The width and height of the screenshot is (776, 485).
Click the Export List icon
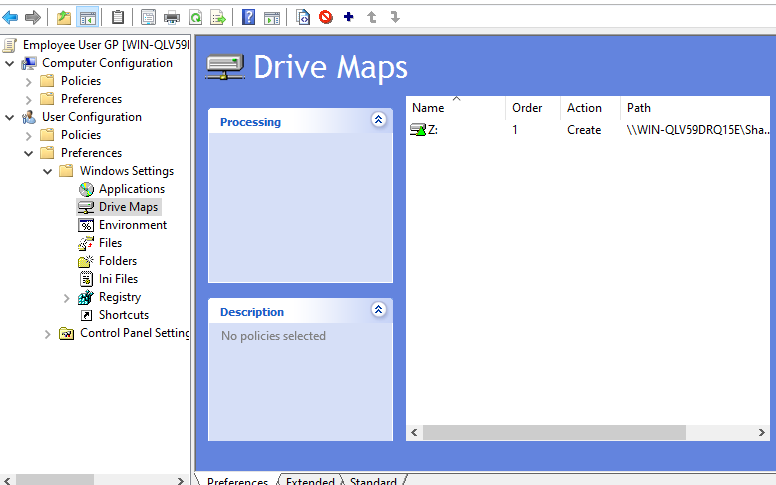pyautogui.click(x=217, y=17)
